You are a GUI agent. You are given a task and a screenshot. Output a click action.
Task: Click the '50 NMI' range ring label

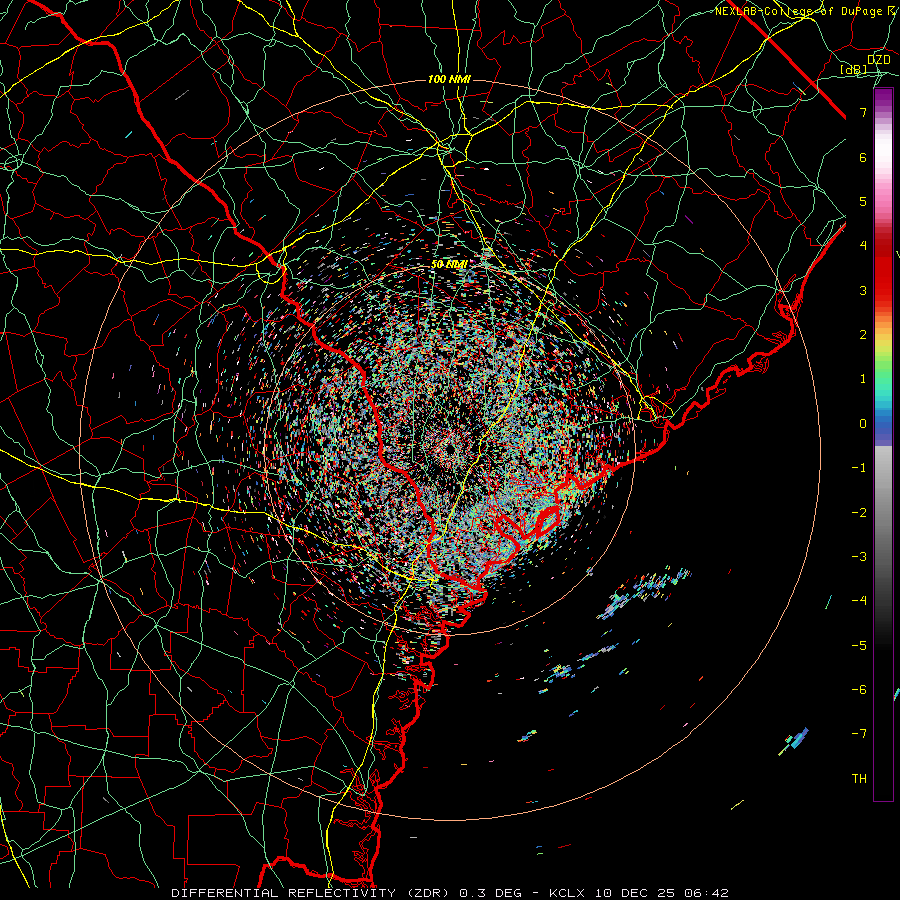click(x=449, y=264)
